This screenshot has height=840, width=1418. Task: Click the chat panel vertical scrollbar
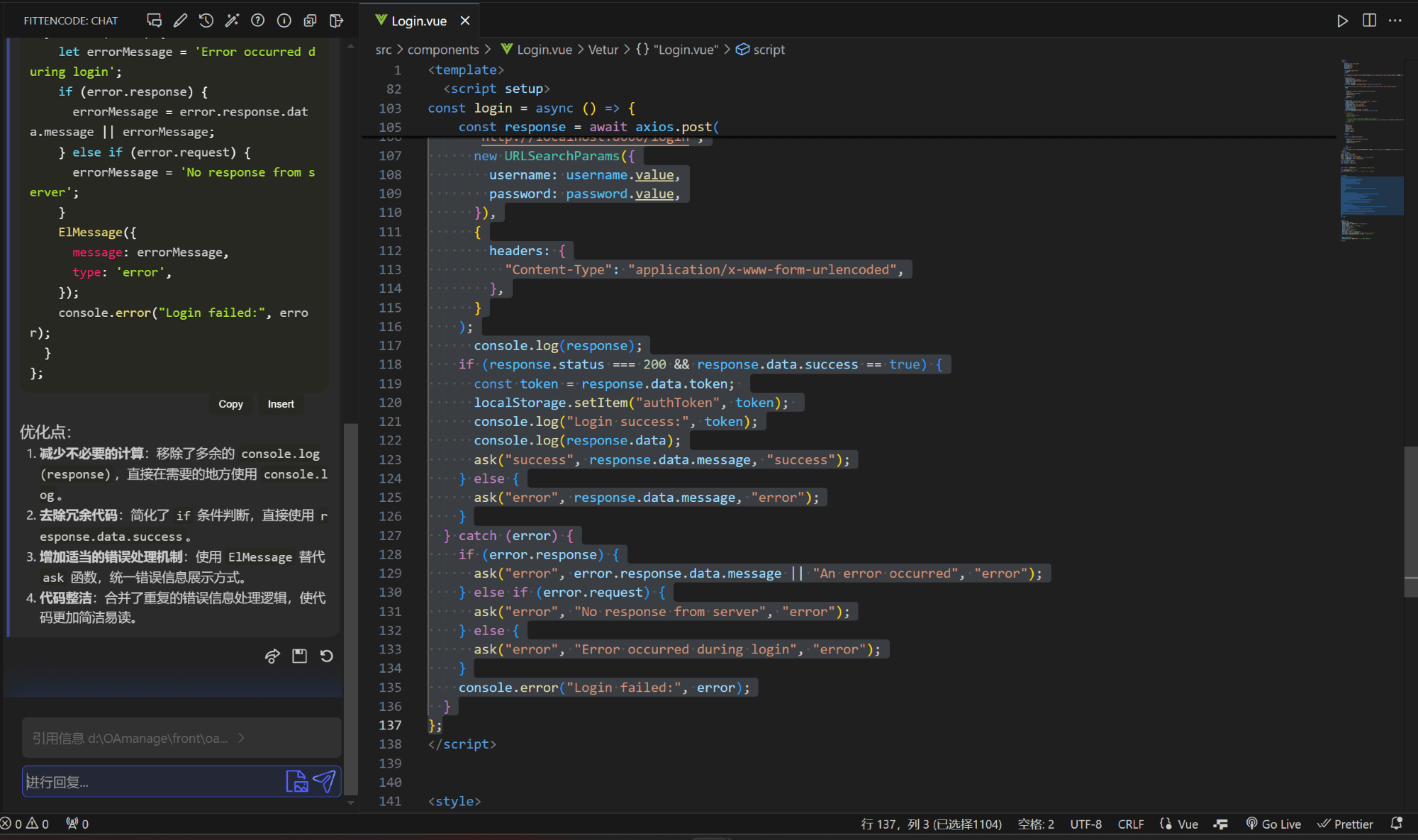click(350, 610)
